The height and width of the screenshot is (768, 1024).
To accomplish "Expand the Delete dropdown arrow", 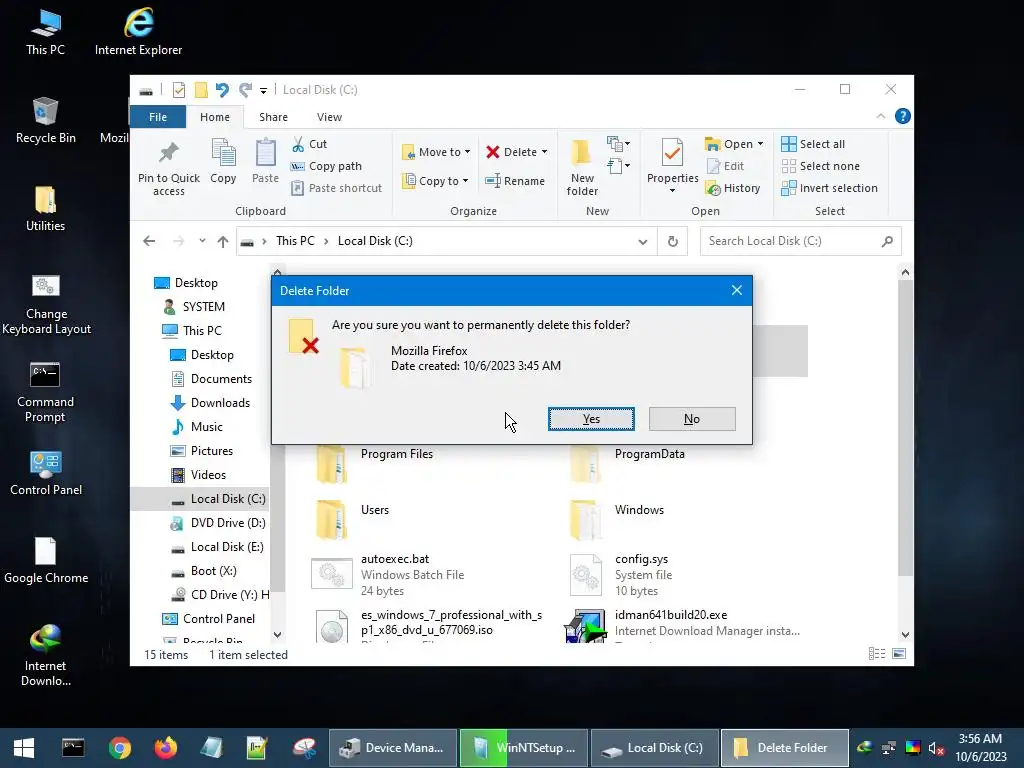I will point(544,152).
